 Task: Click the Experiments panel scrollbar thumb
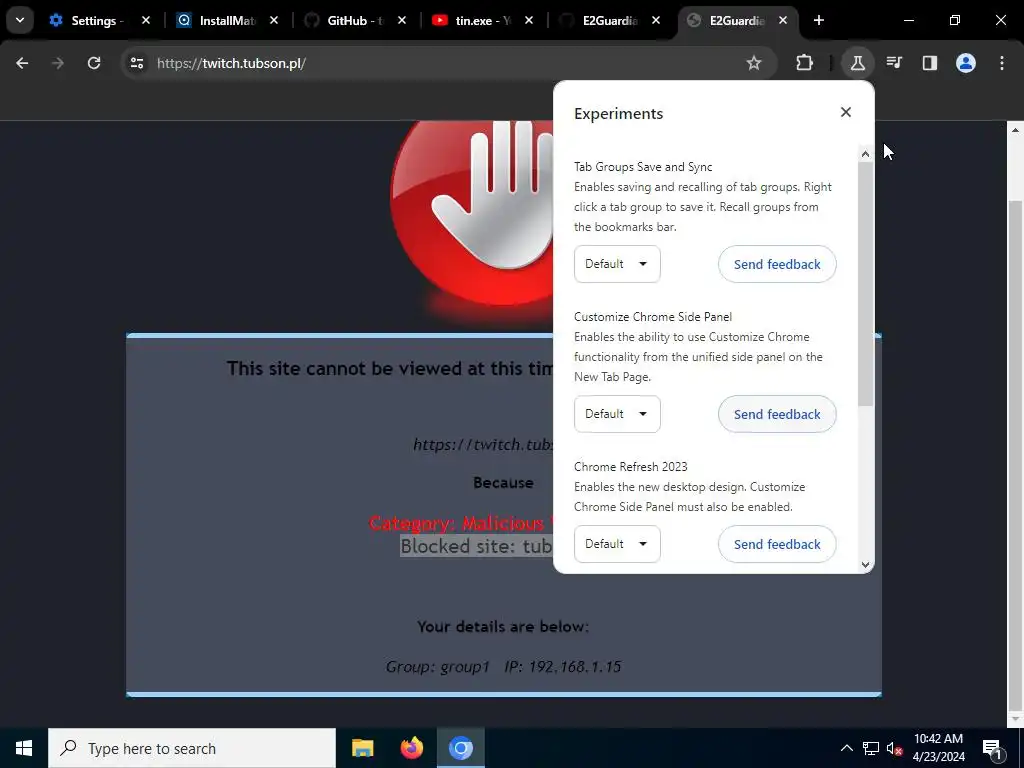coord(865,284)
